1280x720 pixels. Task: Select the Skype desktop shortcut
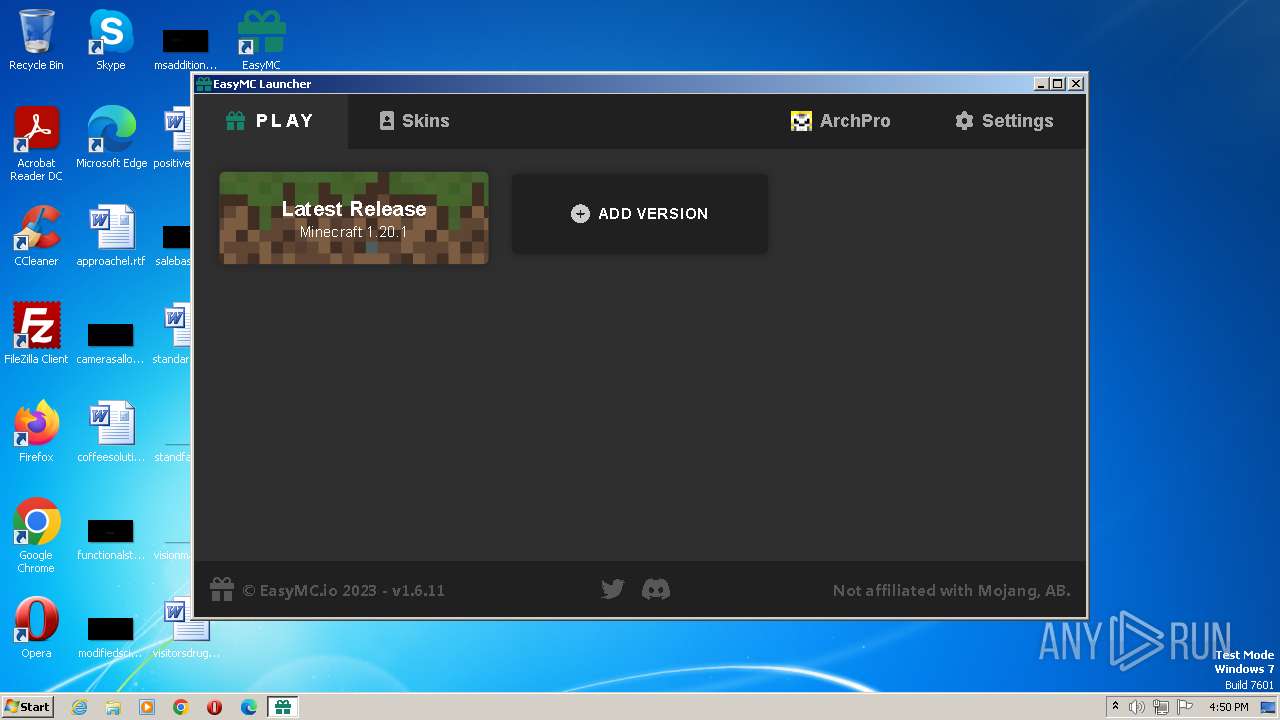click(x=111, y=41)
